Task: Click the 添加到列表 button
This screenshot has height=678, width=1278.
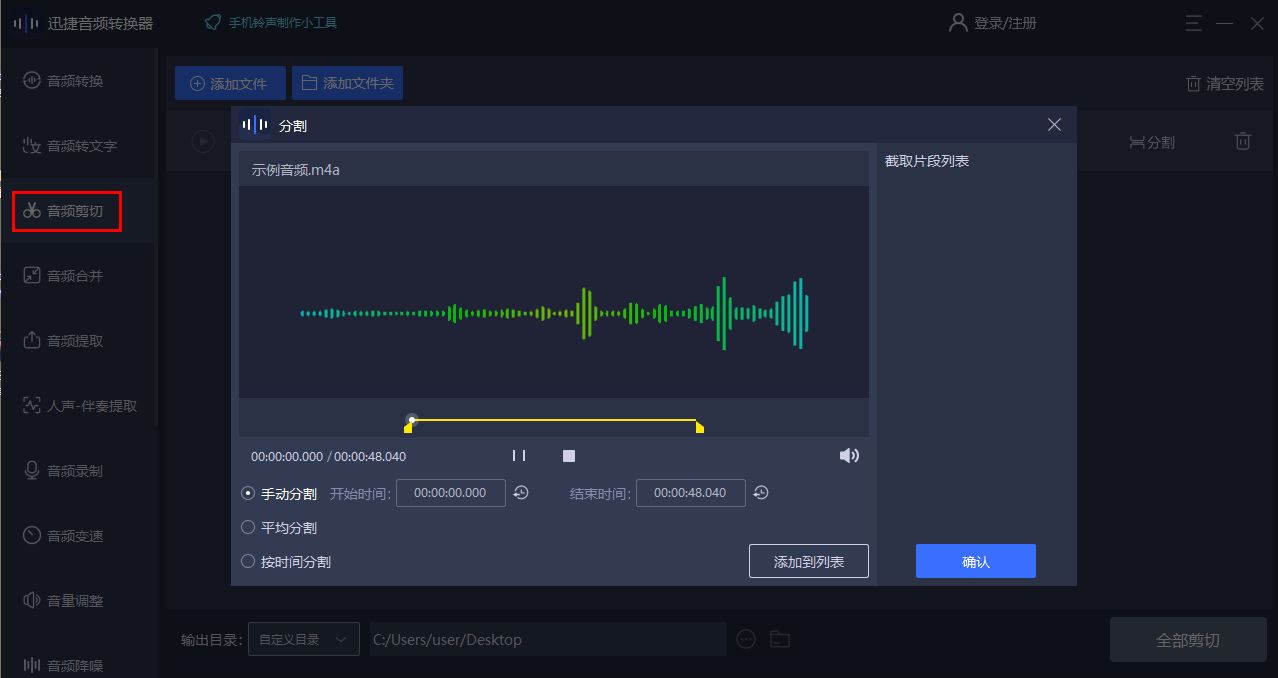Action: pyautogui.click(x=809, y=562)
